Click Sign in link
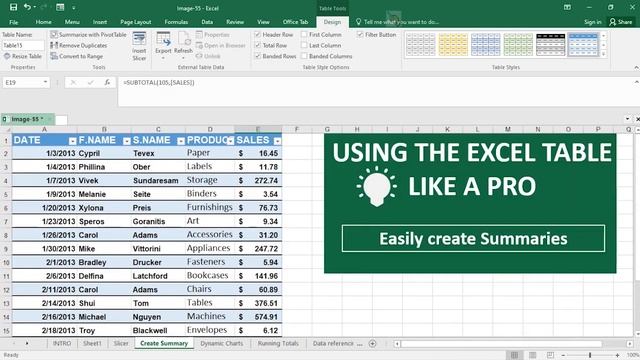Screen dimensions: 640x360 pyautogui.click(x=592, y=22)
